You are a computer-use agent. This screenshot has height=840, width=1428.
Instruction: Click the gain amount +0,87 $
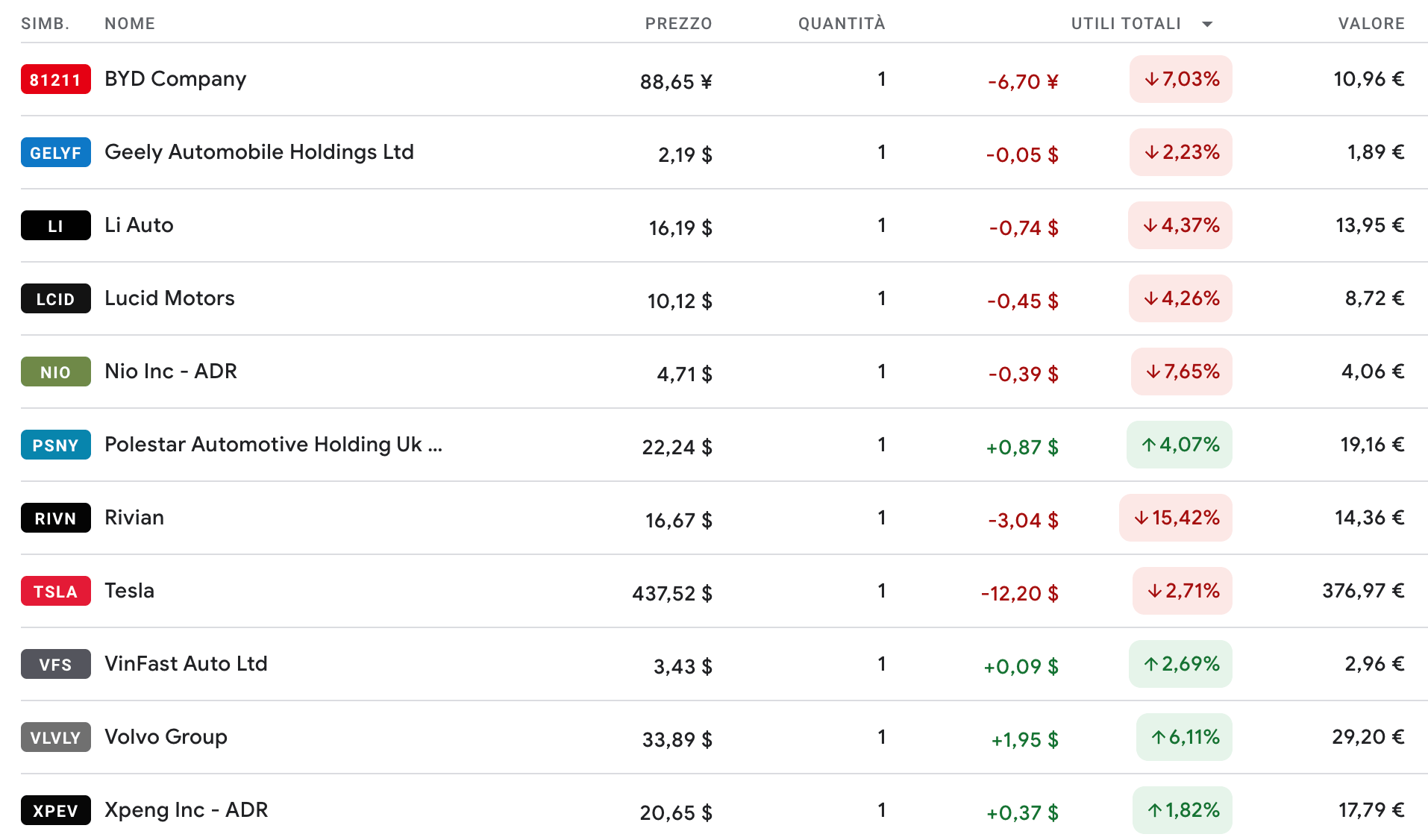click(x=1022, y=447)
